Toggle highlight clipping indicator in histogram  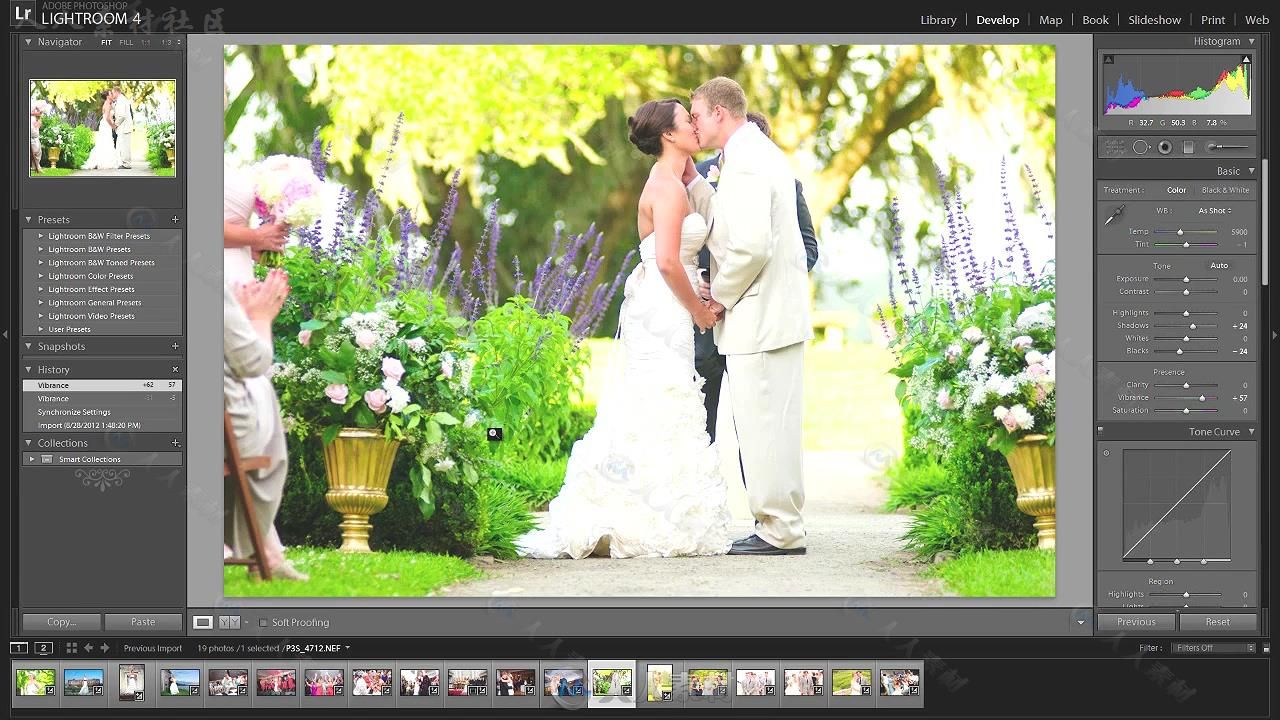pyautogui.click(x=1246, y=60)
